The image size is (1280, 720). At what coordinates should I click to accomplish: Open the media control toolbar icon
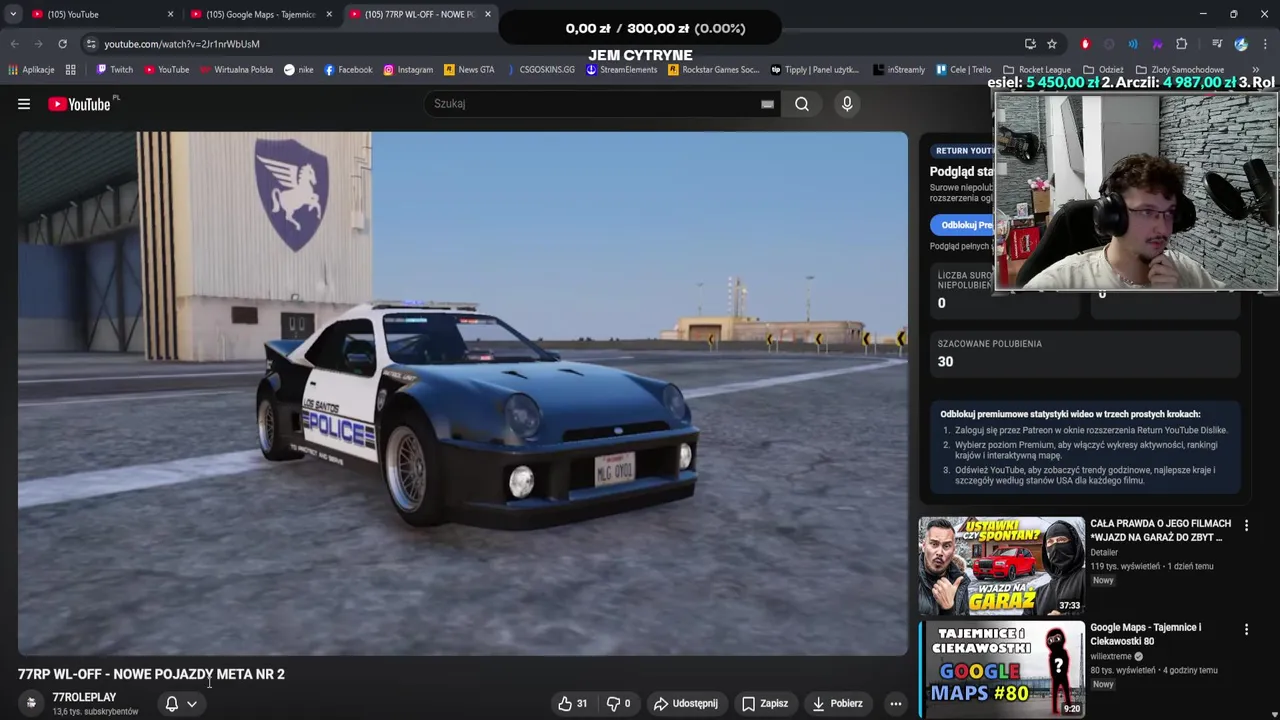(x=1217, y=44)
